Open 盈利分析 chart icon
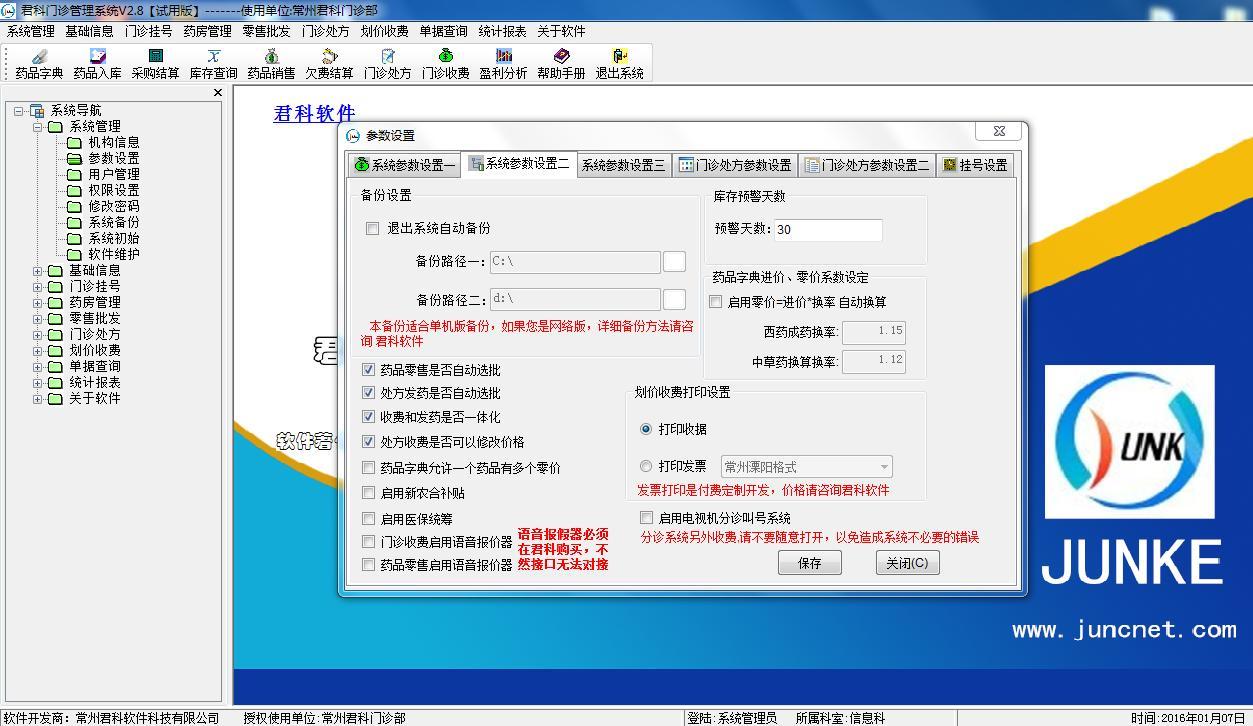Screen dimensions: 1253x726 tap(503, 63)
